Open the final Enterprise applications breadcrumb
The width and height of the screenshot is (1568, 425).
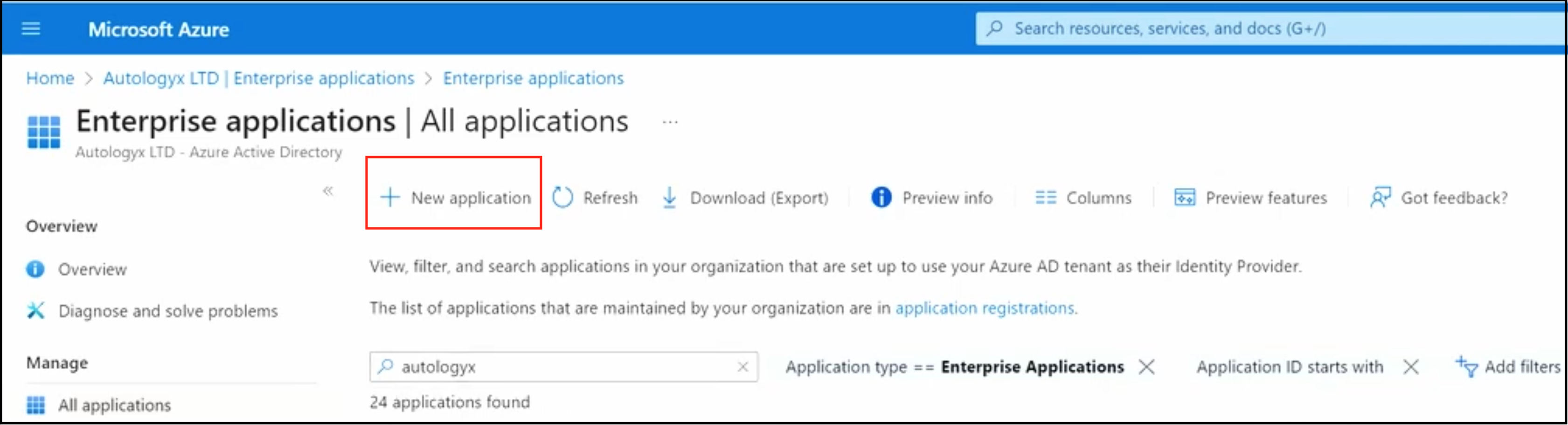point(533,78)
